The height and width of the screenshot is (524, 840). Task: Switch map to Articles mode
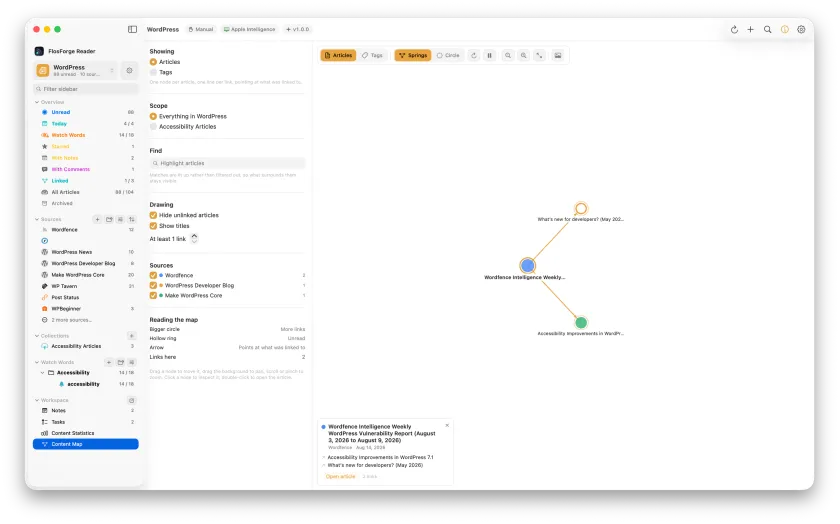(339, 55)
